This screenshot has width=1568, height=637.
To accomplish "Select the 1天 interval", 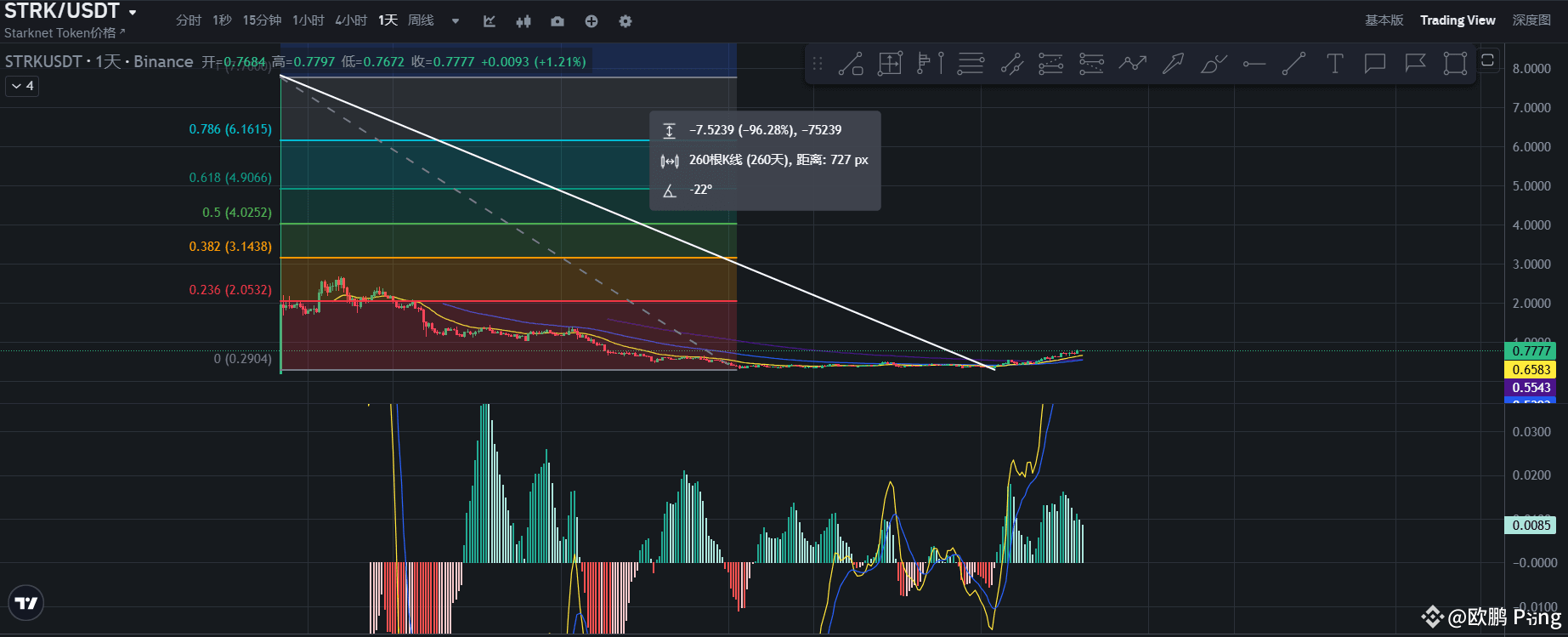I will [x=388, y=20].
